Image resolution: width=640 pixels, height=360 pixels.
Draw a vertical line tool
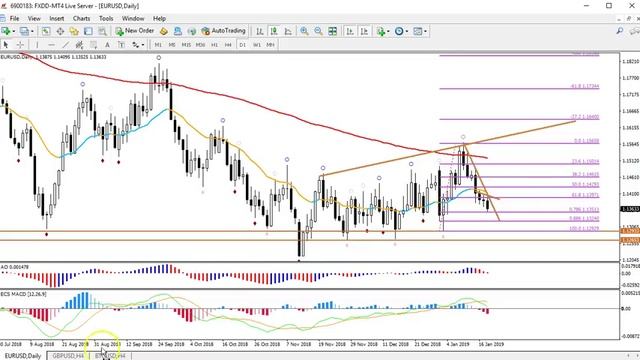click(37, 45)
